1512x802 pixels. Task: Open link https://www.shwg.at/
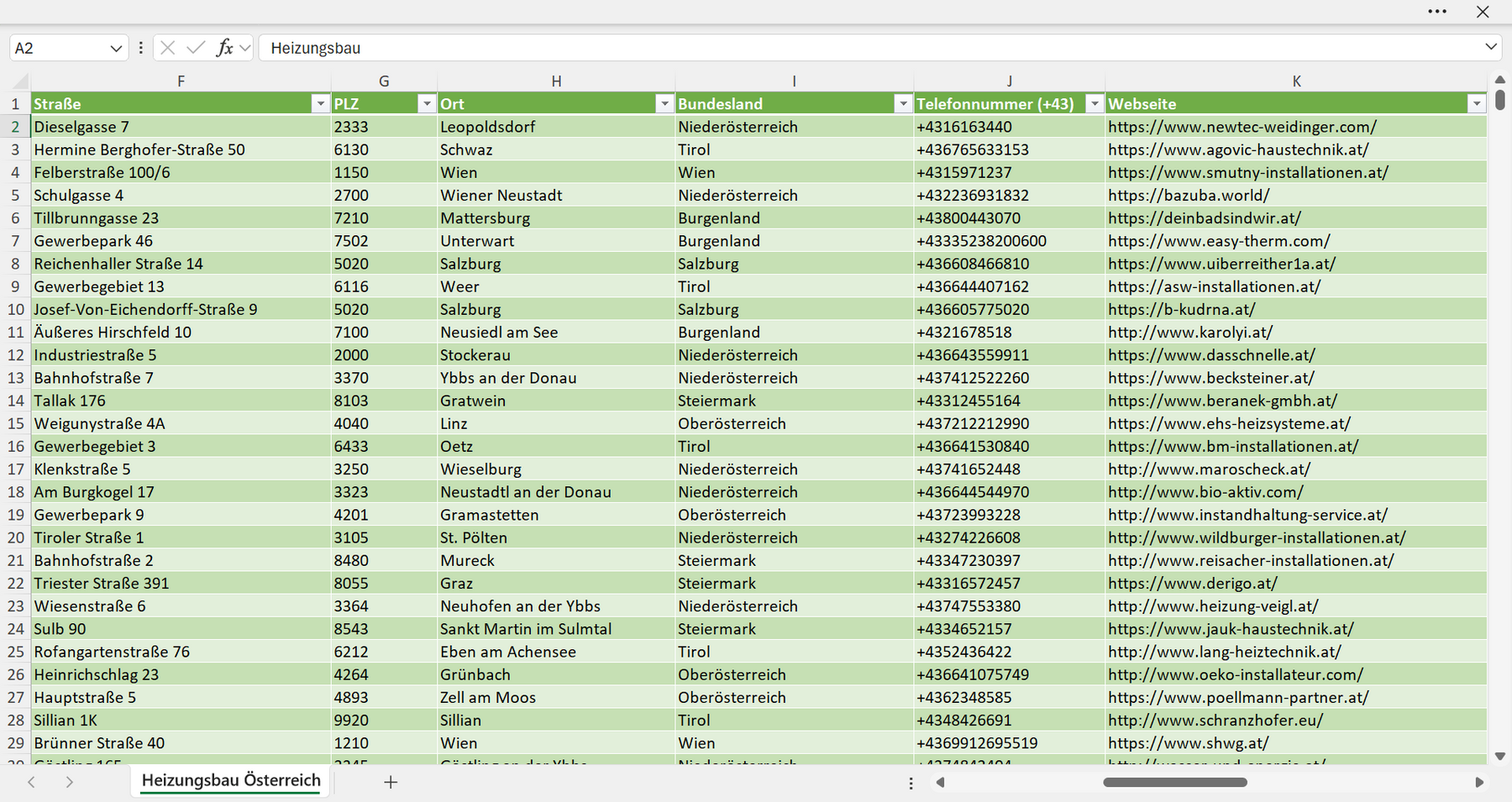click(1189, 743)
